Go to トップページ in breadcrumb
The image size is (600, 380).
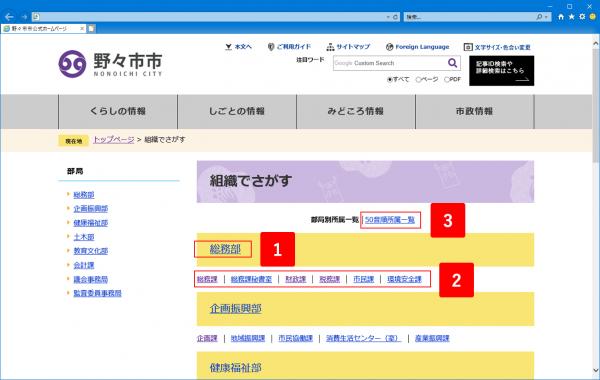(x=114, y=140)
